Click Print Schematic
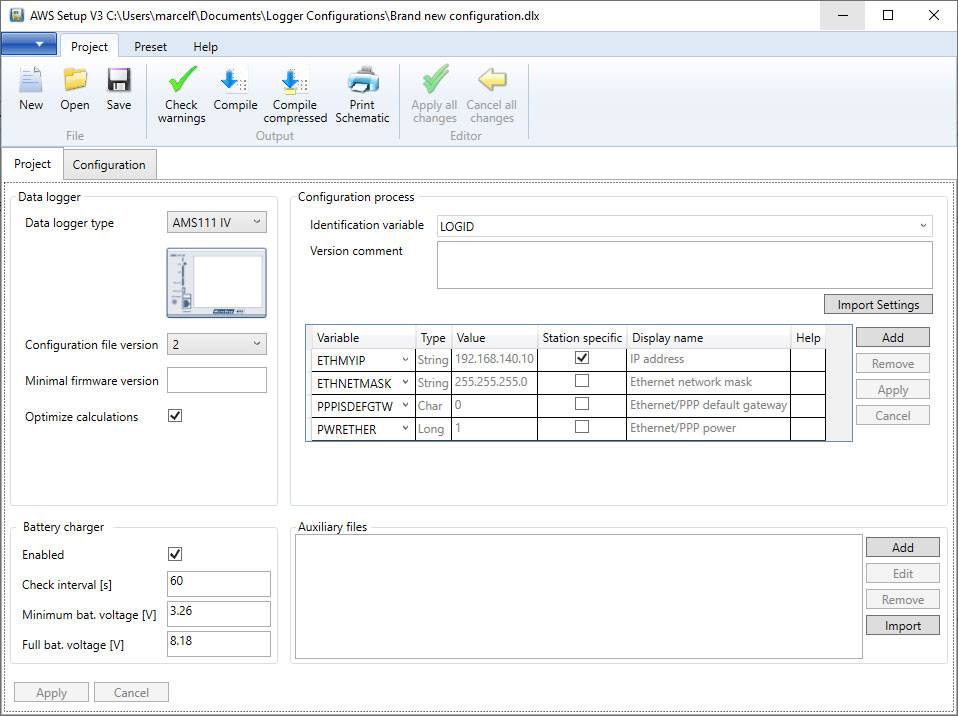This screenshot has width=958, height=716. [x=362, y=95]
